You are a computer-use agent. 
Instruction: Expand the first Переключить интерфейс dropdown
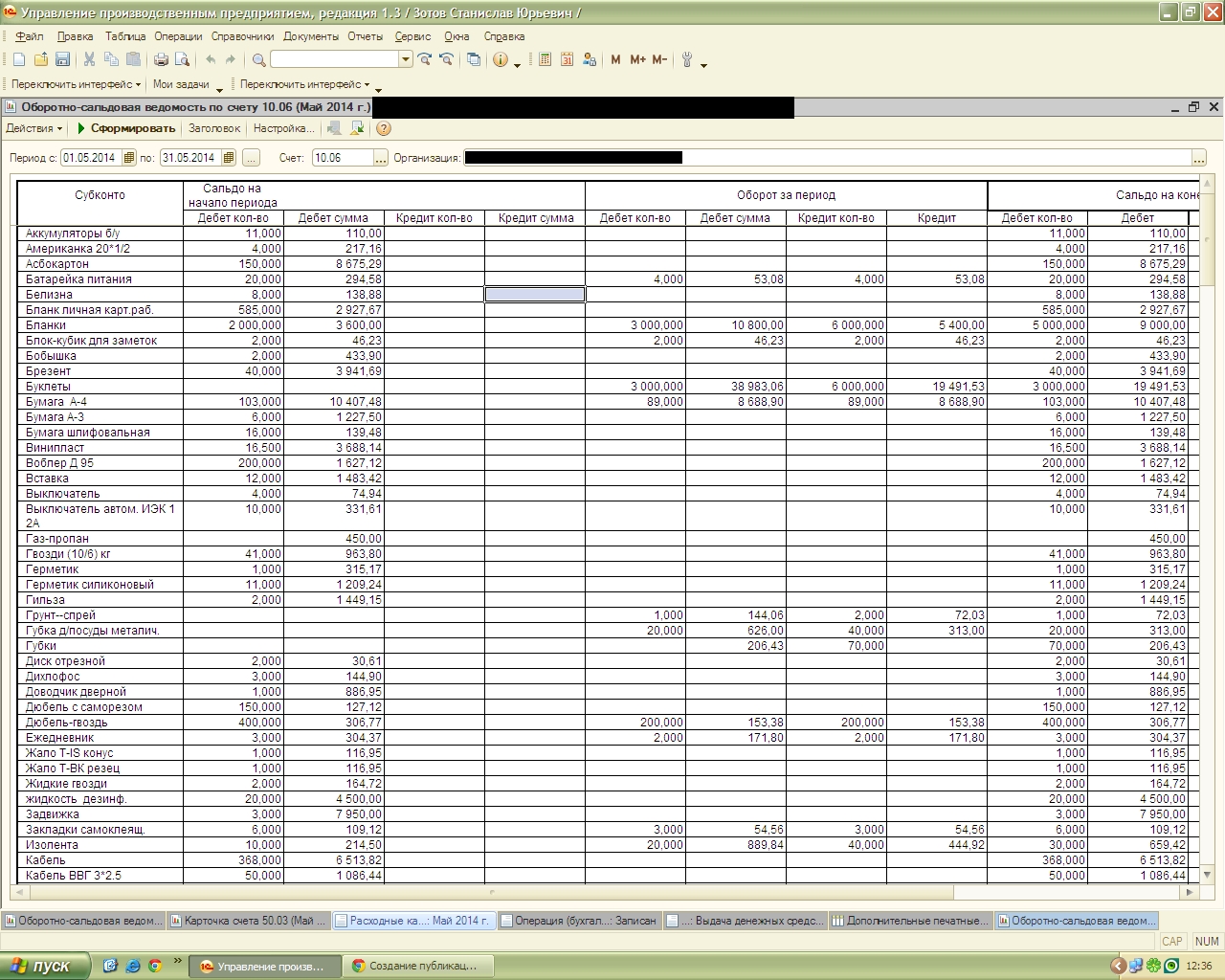point(76,84)
